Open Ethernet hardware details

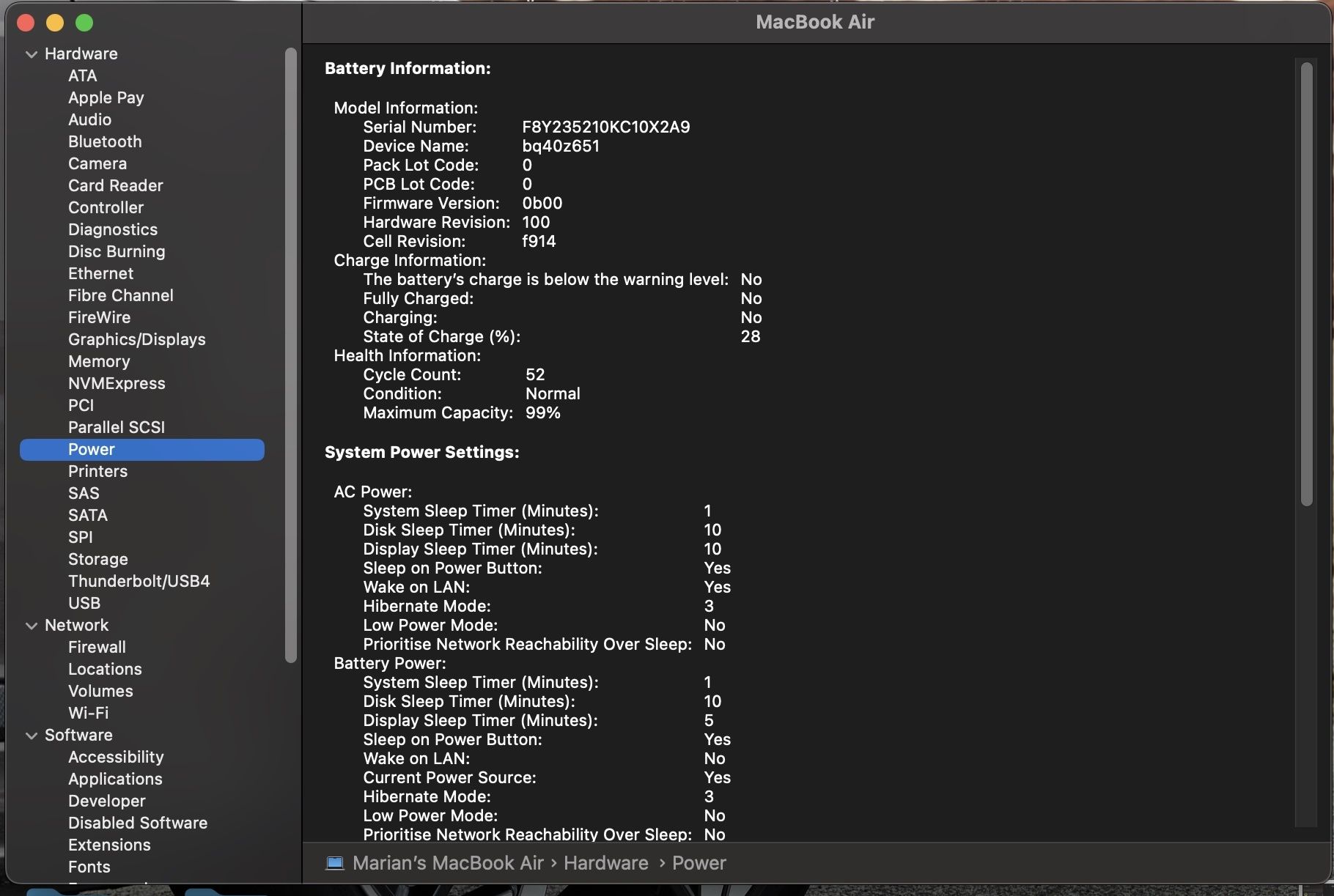100,273
